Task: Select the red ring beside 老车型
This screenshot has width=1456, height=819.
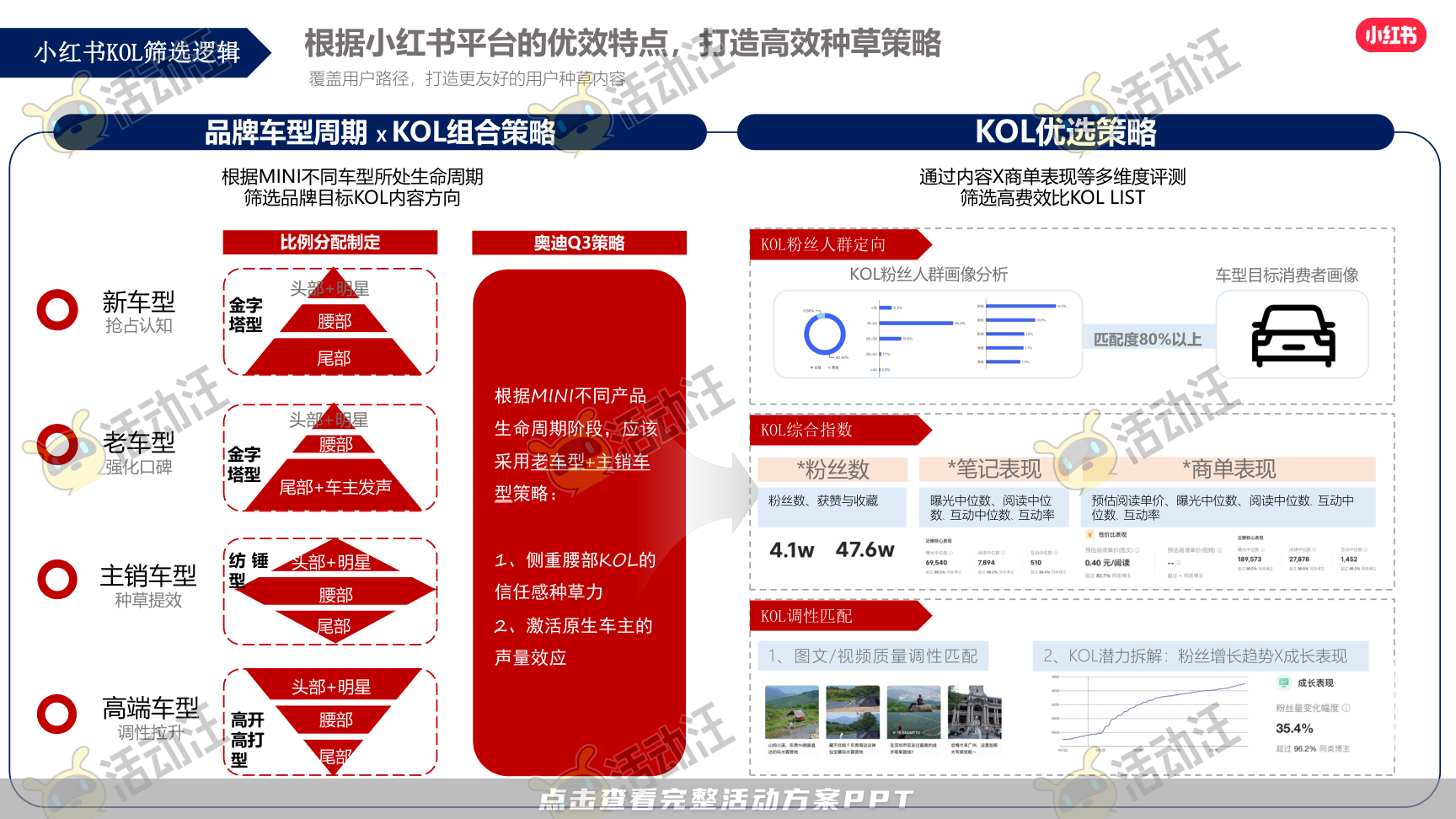Action: pyautogui.click(x=57, y=445)
